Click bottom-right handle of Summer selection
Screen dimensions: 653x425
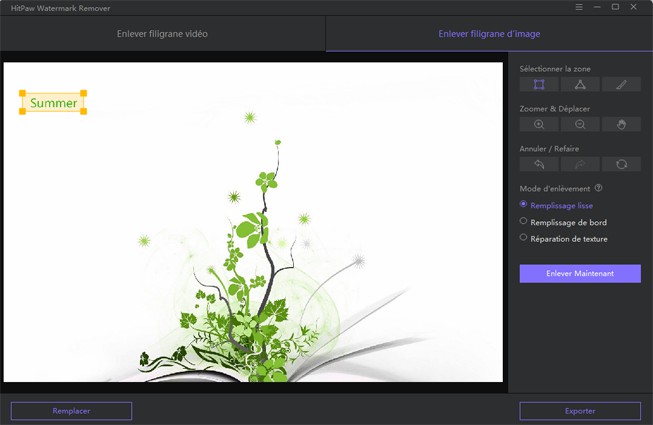point(84,111)
